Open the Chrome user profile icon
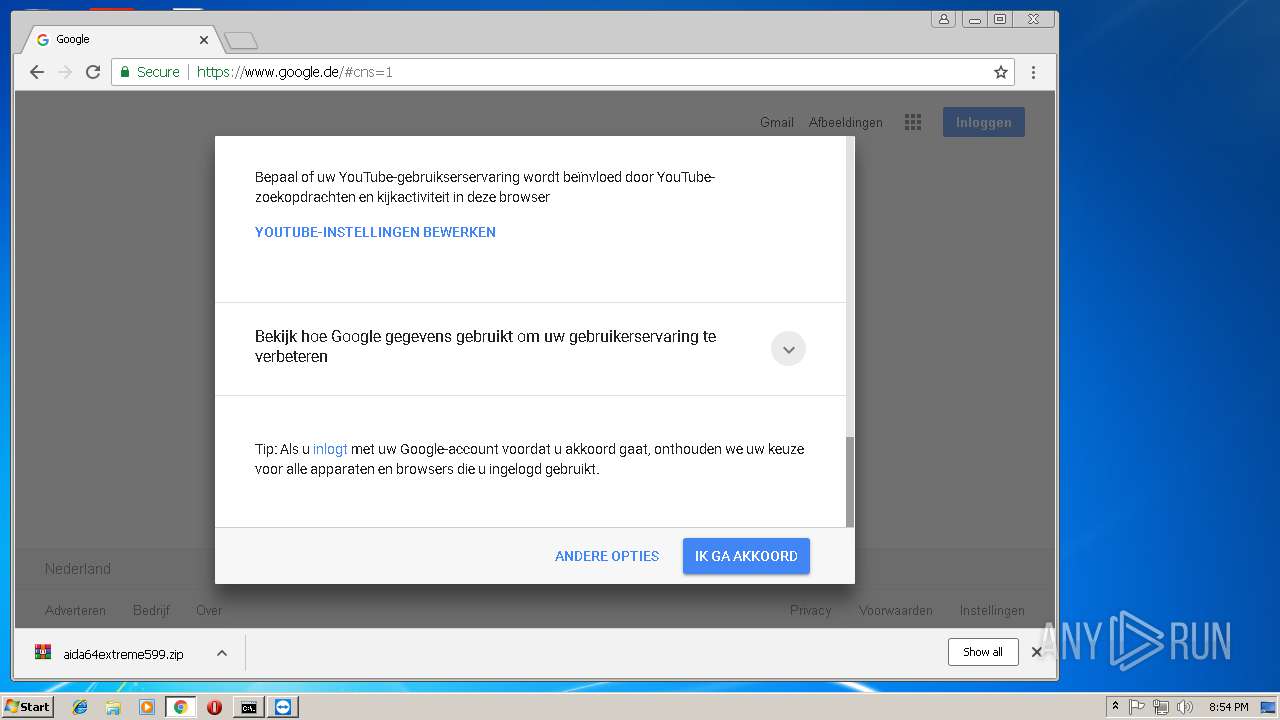1280x720 pixels. point(943,19)
